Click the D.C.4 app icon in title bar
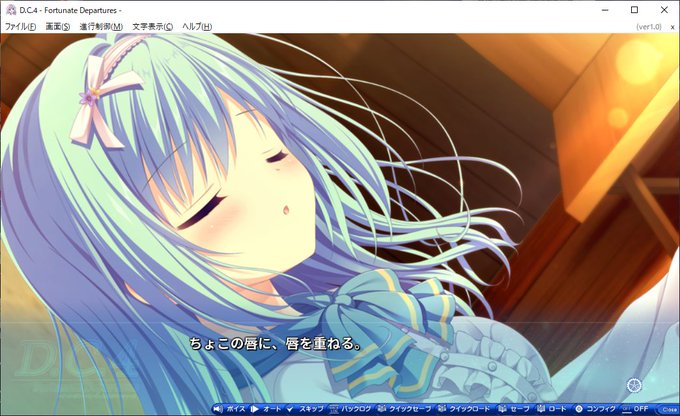The height and width of the screenshot is (416, 680). pyautogui.click(x=11, y=10)
